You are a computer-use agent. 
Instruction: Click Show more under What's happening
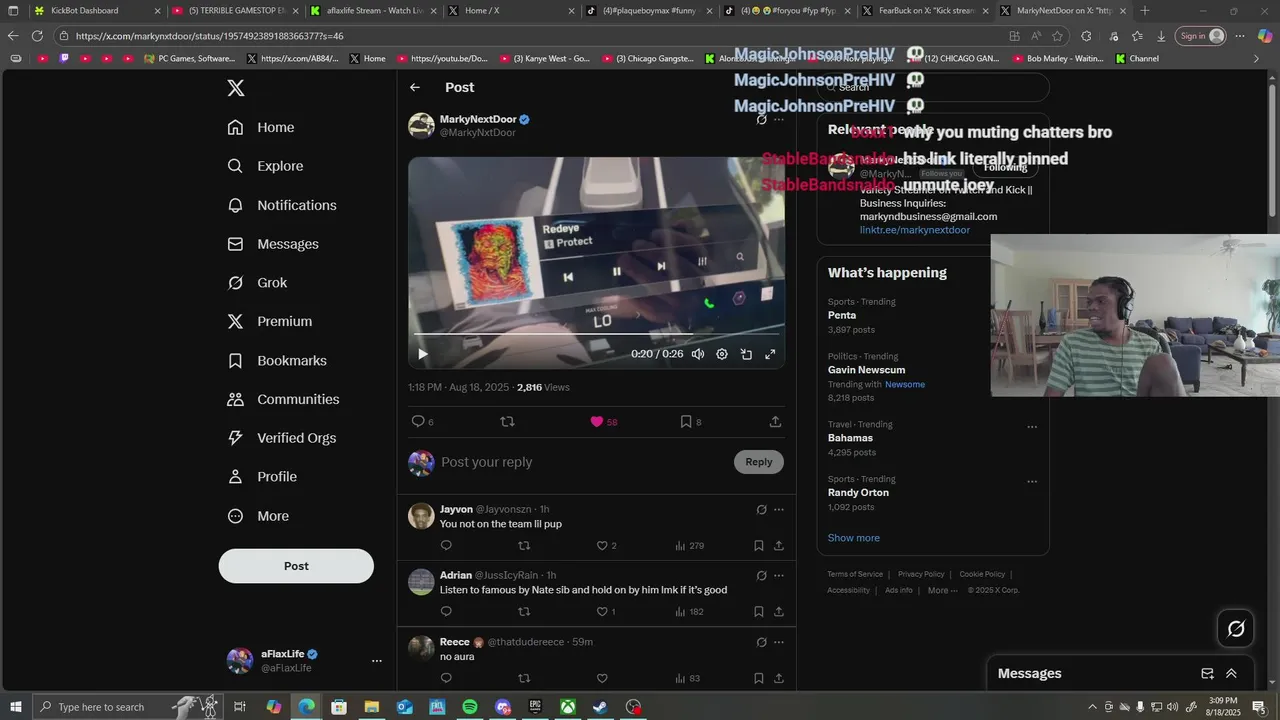[x=854, y=538]
